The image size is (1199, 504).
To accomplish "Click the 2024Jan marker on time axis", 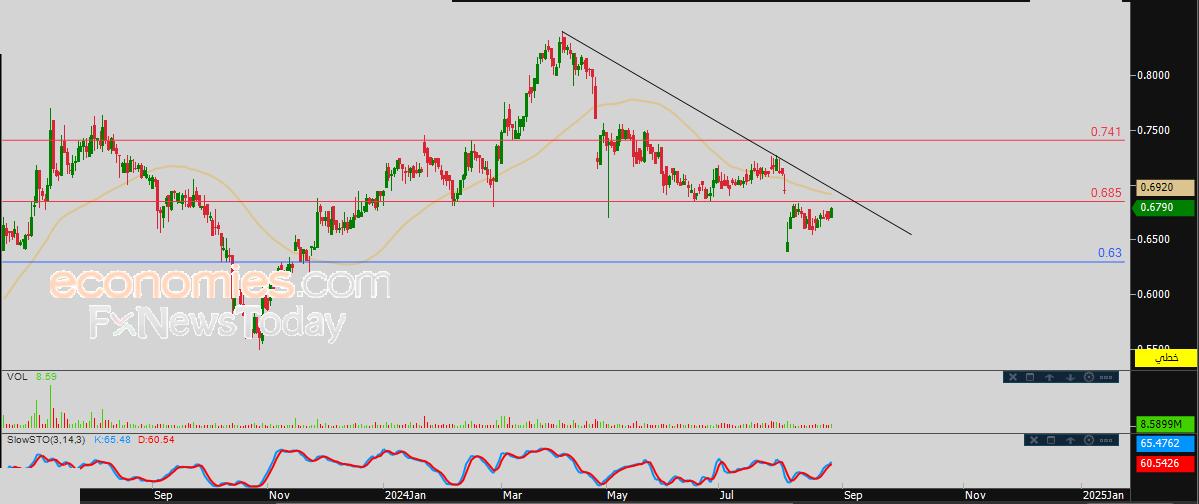I will [x=406, y=494].
